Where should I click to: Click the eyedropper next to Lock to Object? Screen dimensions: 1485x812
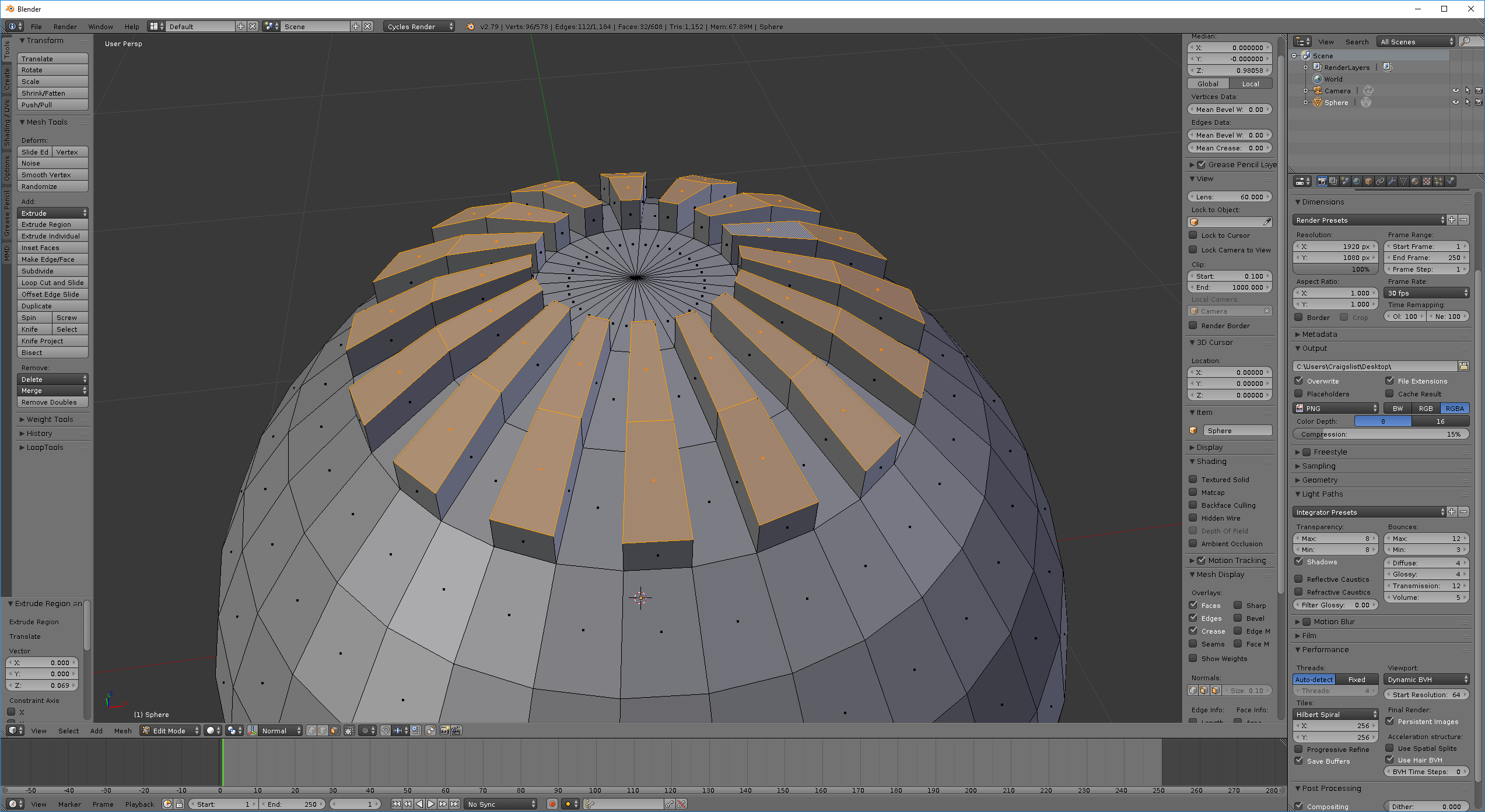click(x=1266, y=222)
